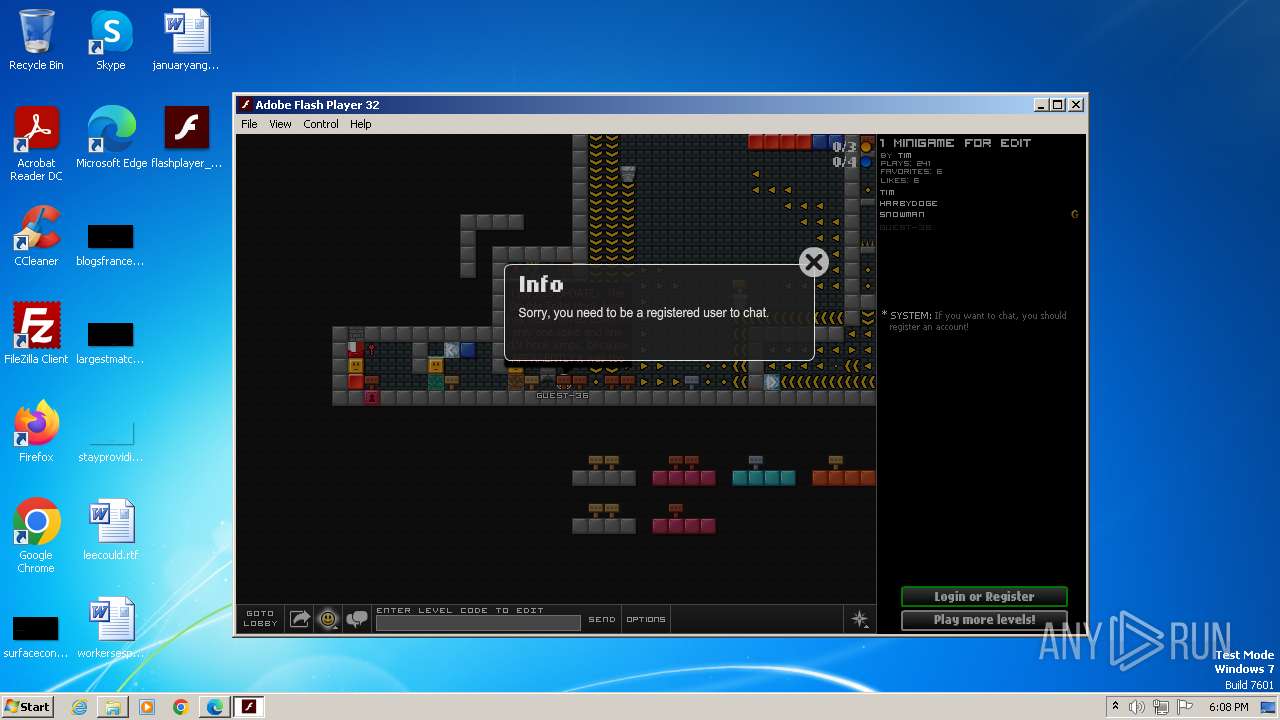Click Play more levels! button
This screenshot has height=720, width=1280.
coord(984,619)
